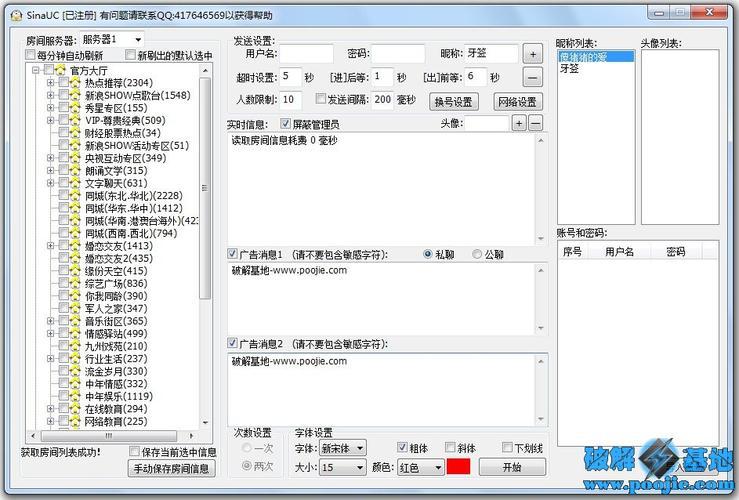Uncheck 屏蔽管理员 checkbox
The height and width of the screenshot is (500, 739).
[x=285, y=124]
